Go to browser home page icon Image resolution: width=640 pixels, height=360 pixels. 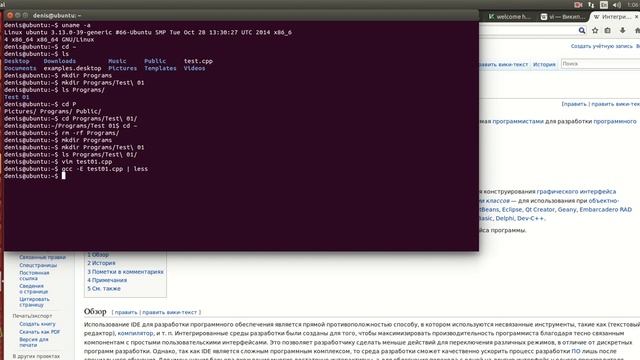tap(637, 31)
